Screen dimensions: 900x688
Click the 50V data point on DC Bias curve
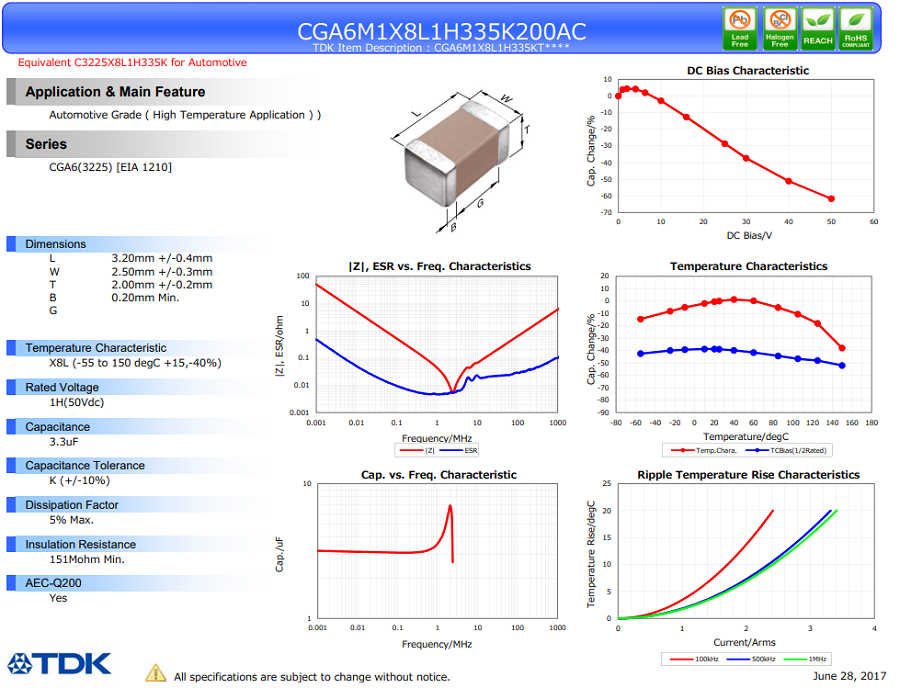click(831, 199)
